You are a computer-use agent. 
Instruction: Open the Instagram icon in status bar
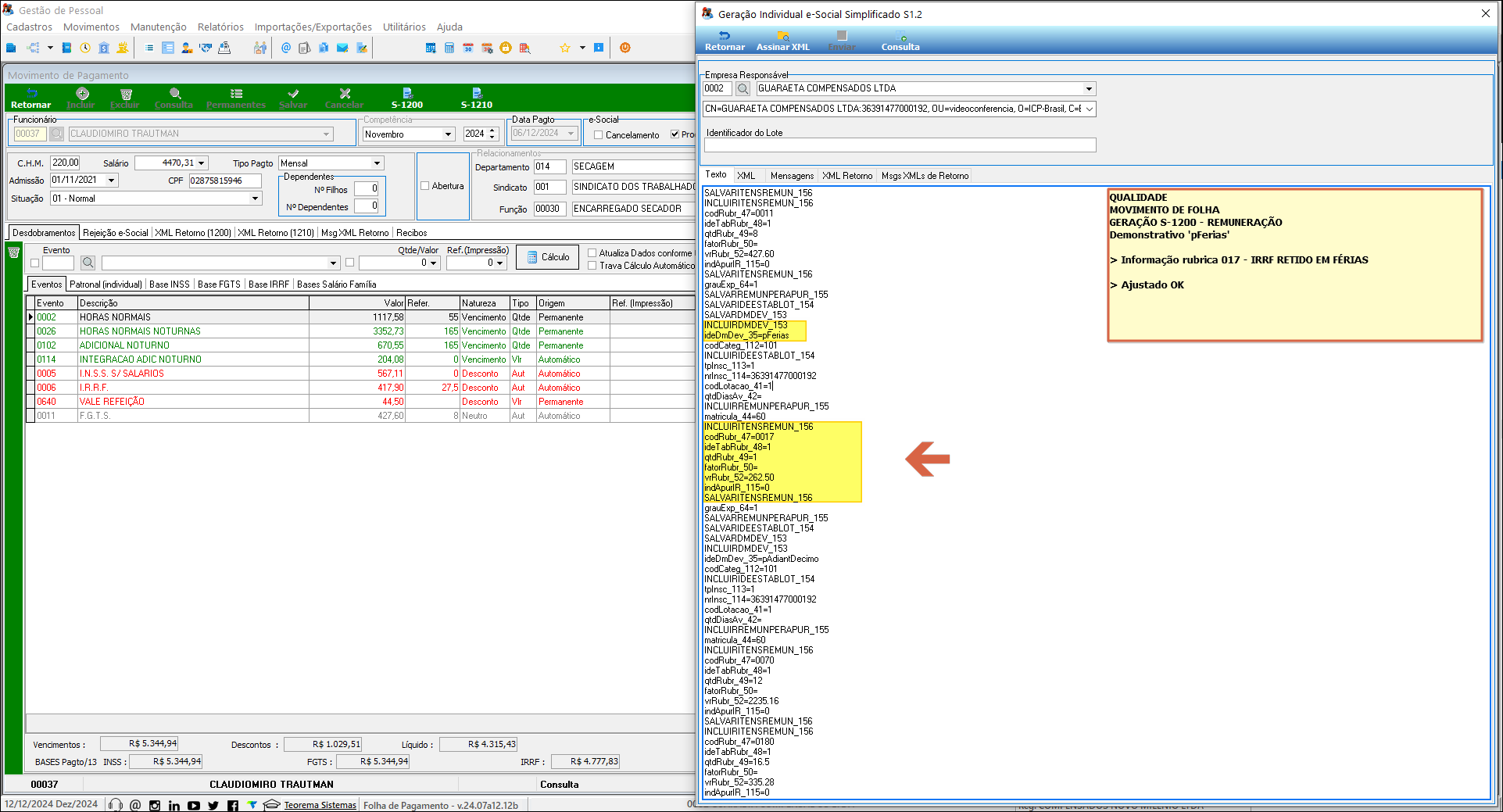(x=155, y=805)
